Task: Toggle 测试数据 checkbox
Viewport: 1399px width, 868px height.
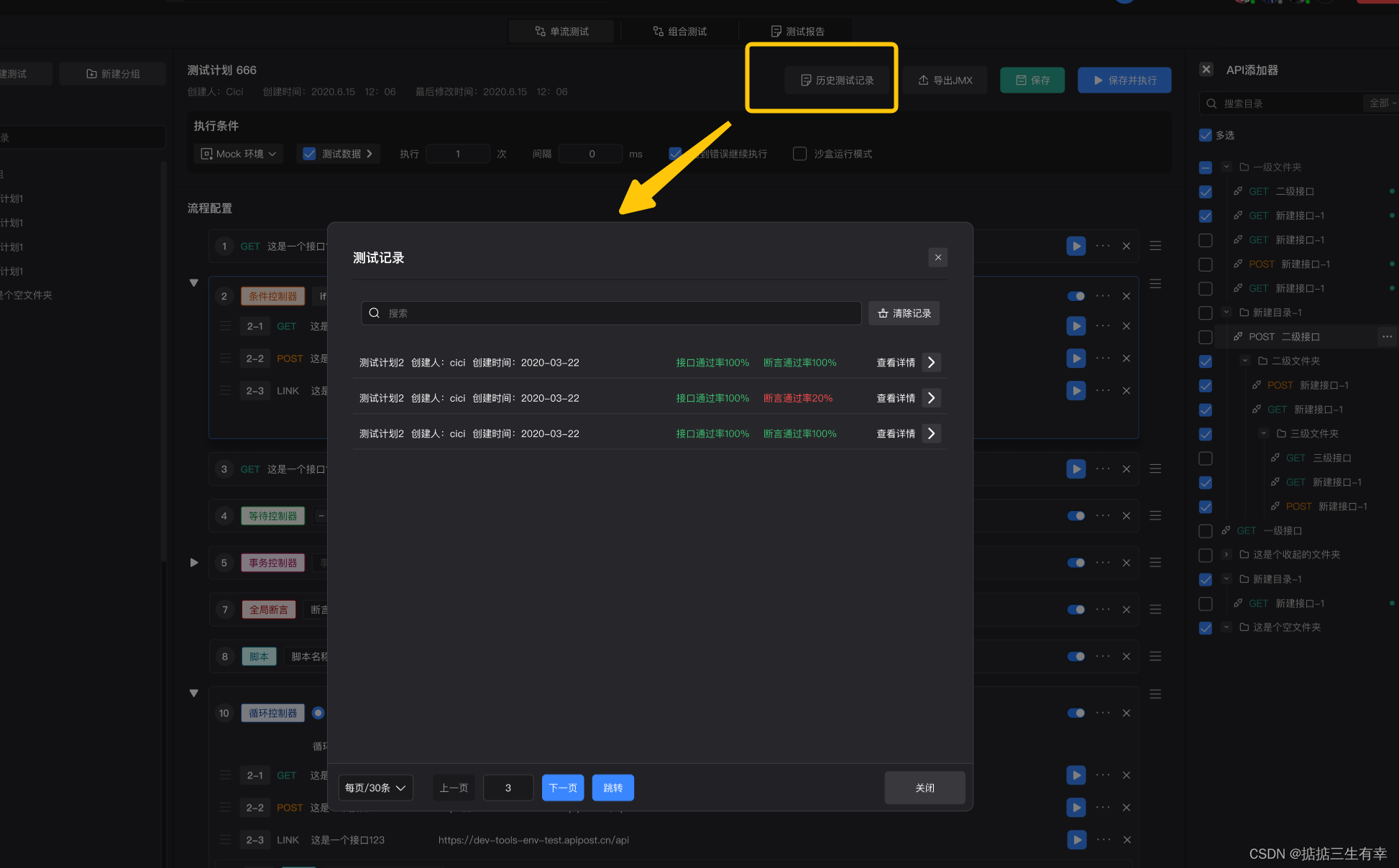Action: coord(309,154)
